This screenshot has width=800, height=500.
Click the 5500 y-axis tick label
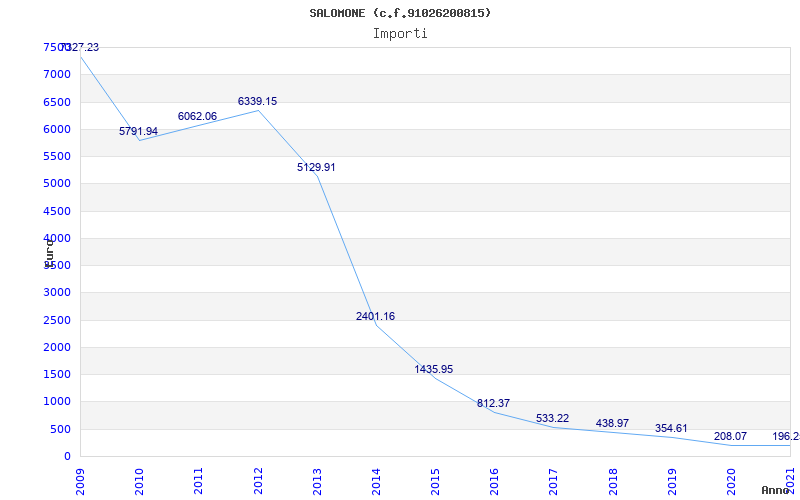[x=57, y=156]
